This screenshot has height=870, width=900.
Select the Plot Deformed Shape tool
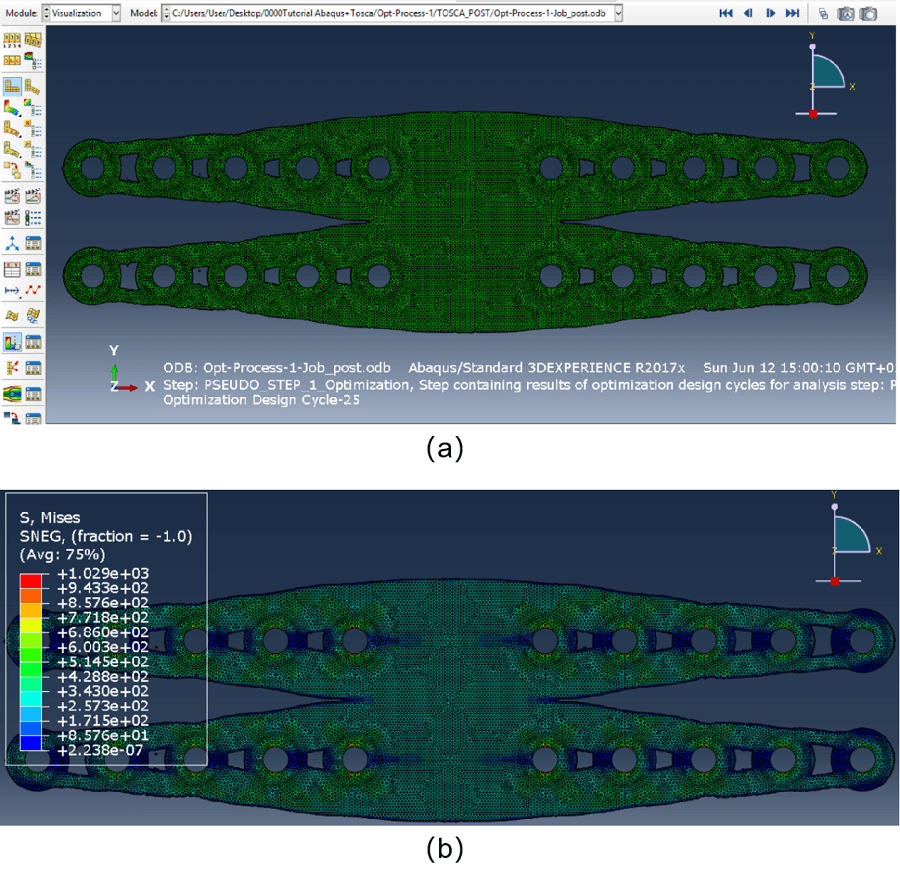pyautogui.click(x=32, y=86)
